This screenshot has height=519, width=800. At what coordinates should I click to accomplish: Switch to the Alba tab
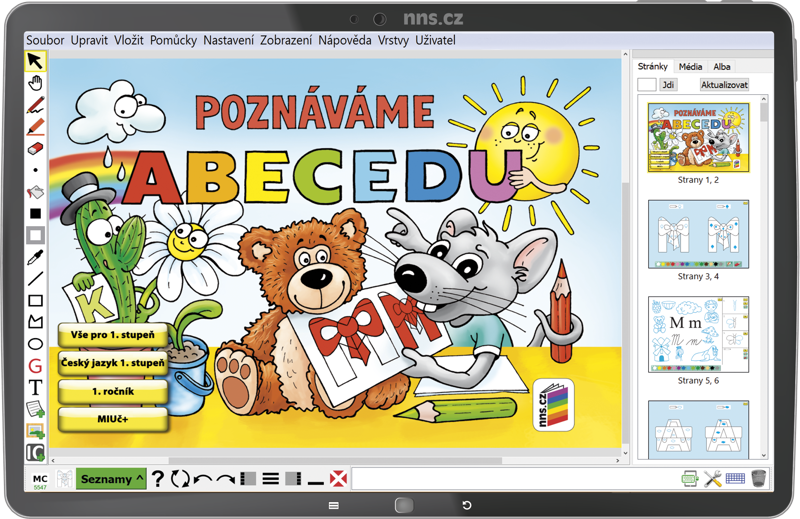coord(722,67)
